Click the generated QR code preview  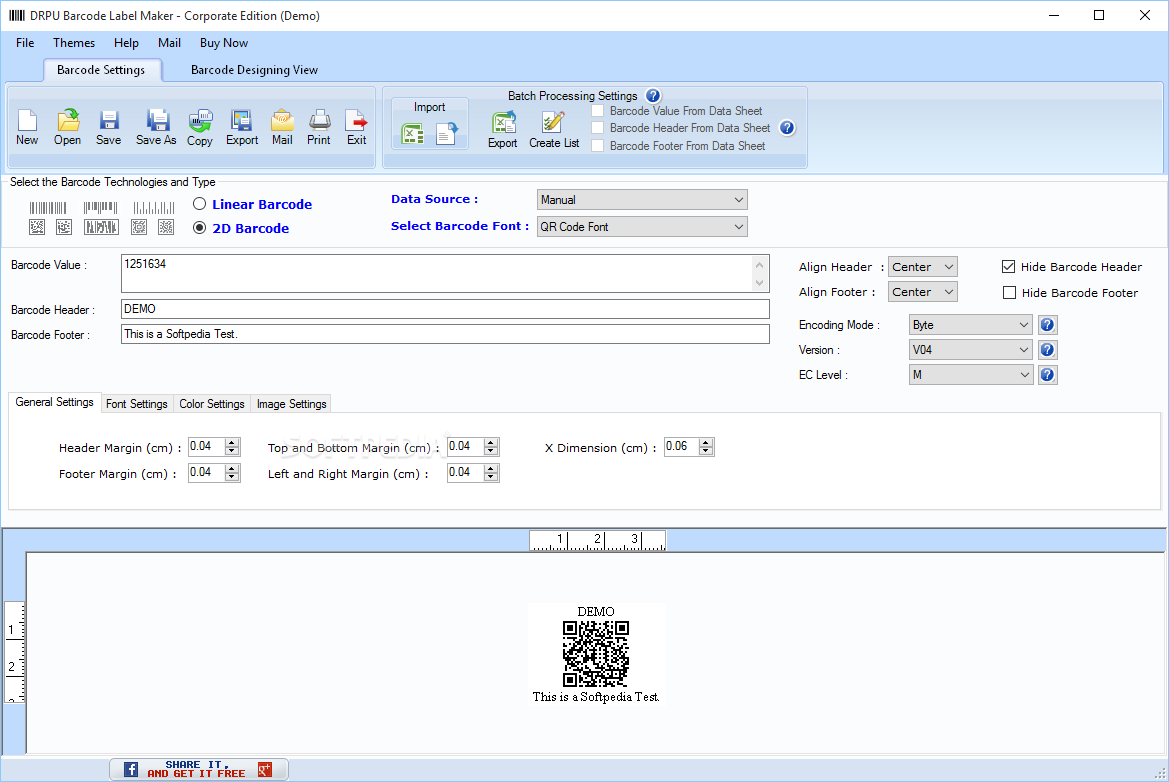(x=596, y=654)
